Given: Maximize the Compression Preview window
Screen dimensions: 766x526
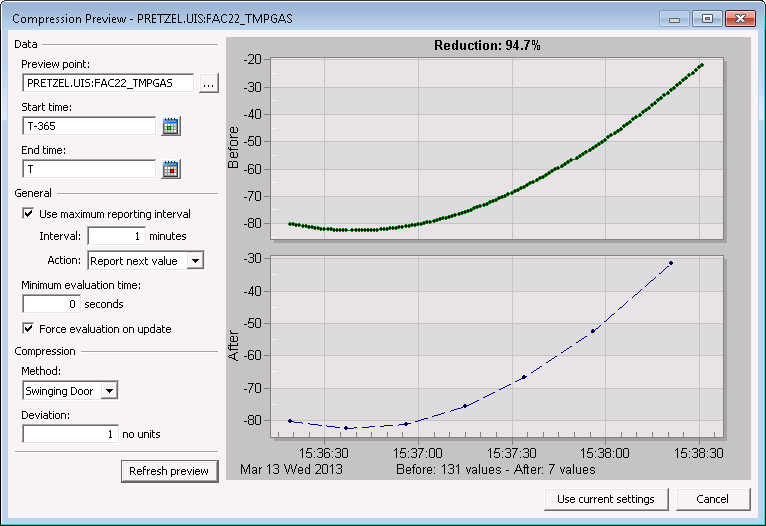Looking at the screenshot, I should (x=707, y=19).
